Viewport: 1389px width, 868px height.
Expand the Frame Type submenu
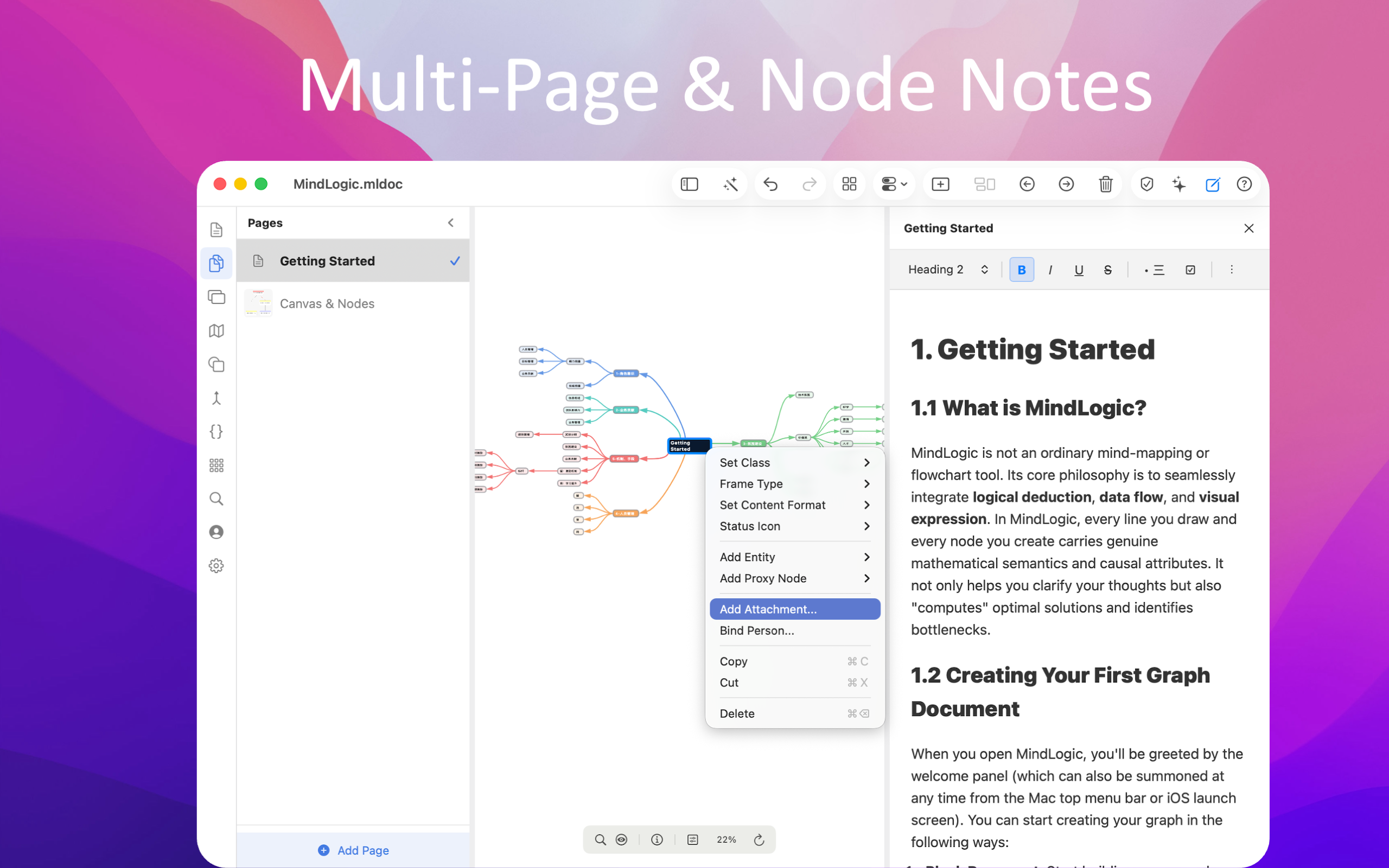[795, 484]
